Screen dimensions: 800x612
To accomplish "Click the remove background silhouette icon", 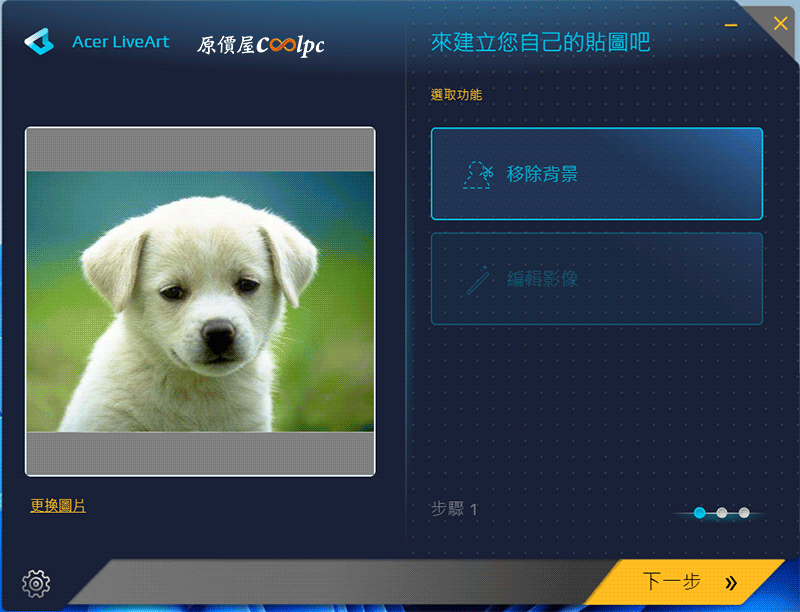I will point(478,175).
